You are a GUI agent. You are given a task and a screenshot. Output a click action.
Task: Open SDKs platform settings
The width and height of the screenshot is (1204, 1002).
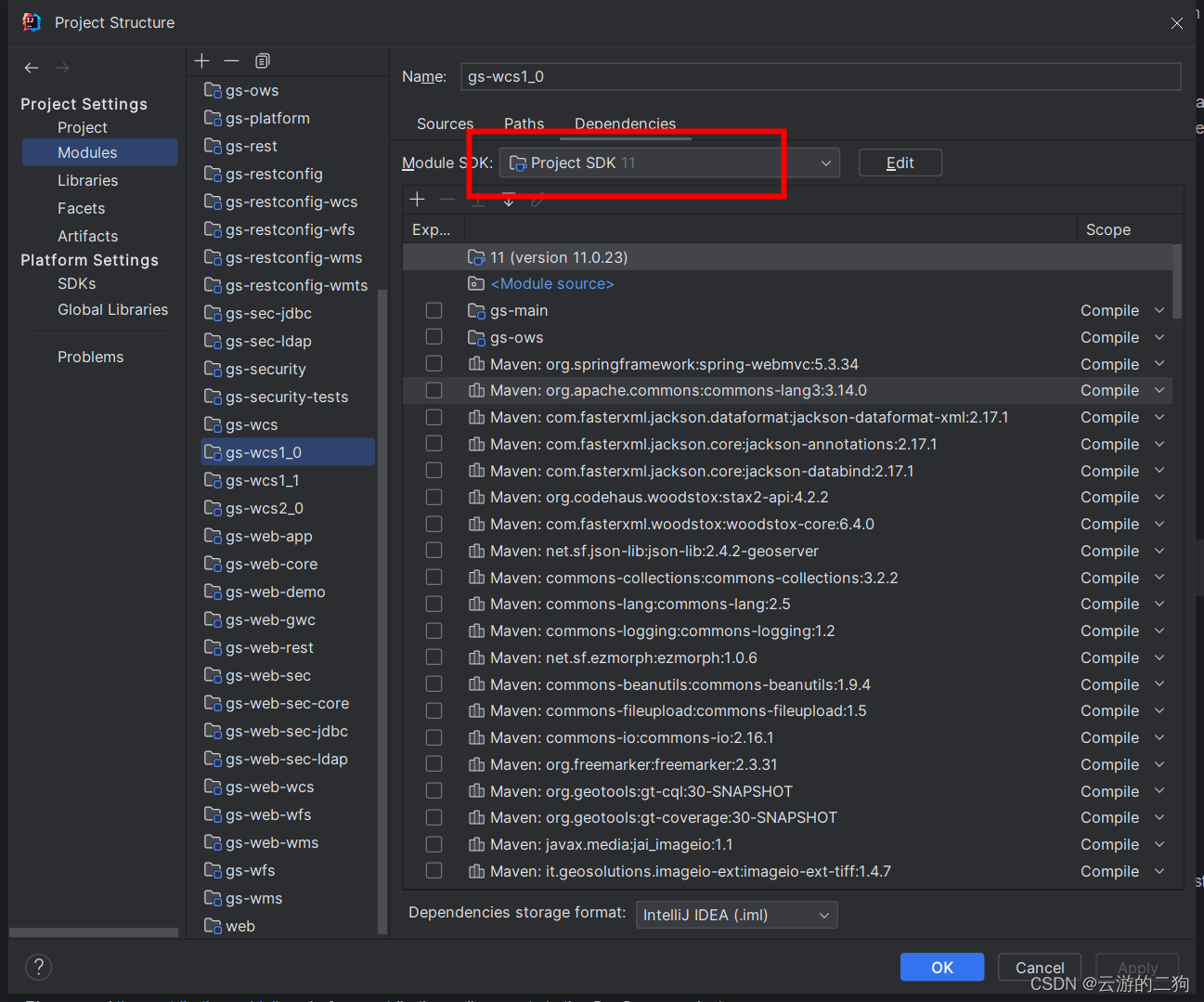tap(77, 283)
